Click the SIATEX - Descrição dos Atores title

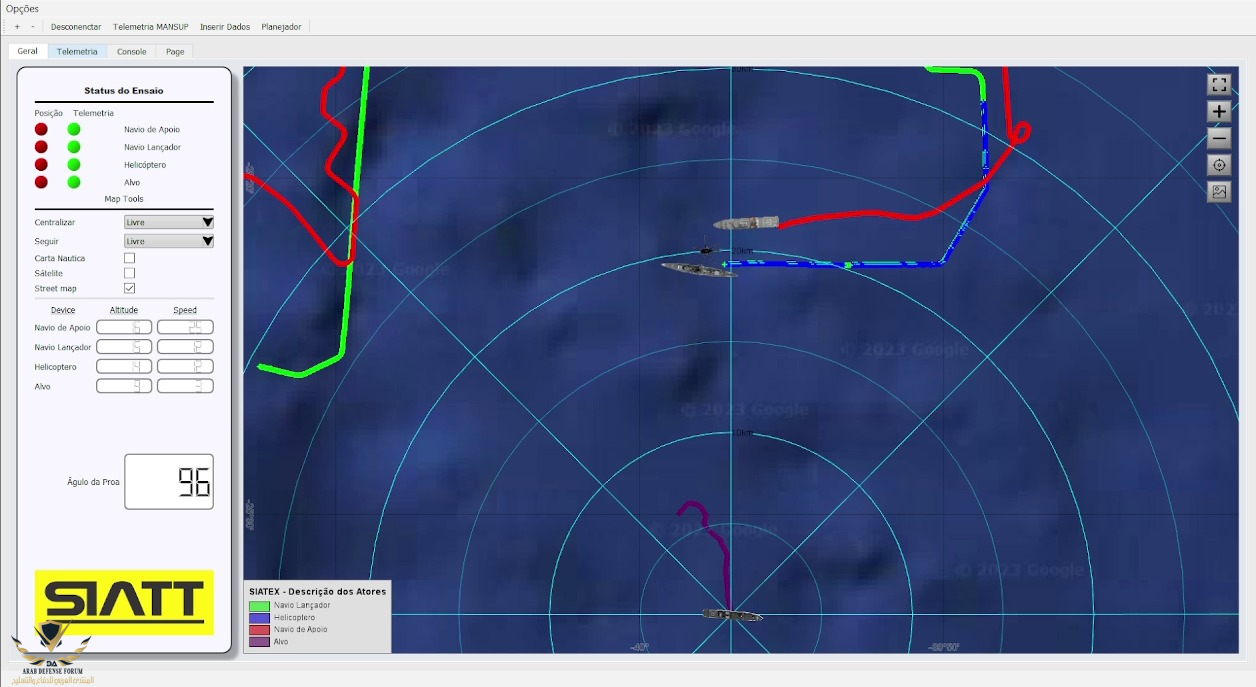[x=317, y=591]
